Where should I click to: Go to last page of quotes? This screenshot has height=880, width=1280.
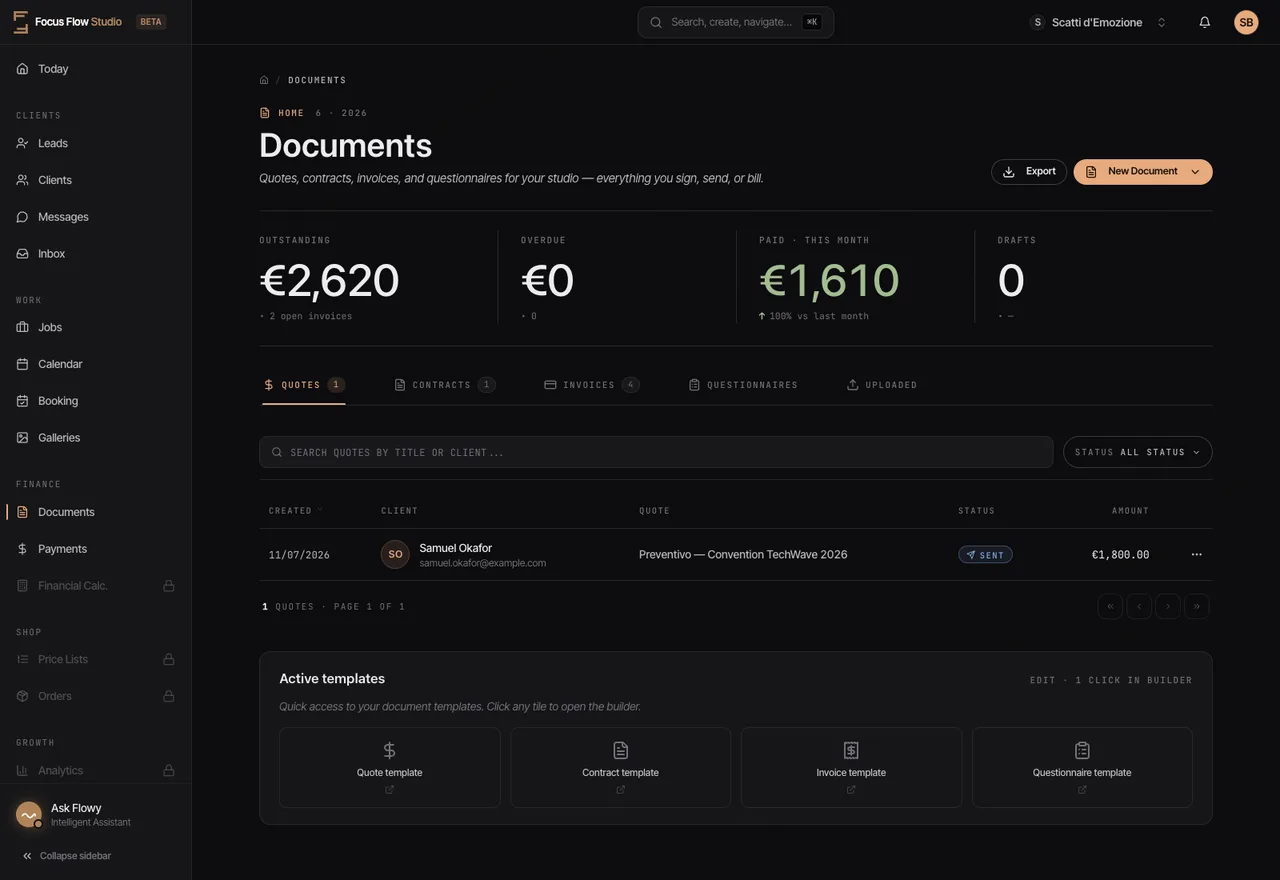[x=1197, y=607]
